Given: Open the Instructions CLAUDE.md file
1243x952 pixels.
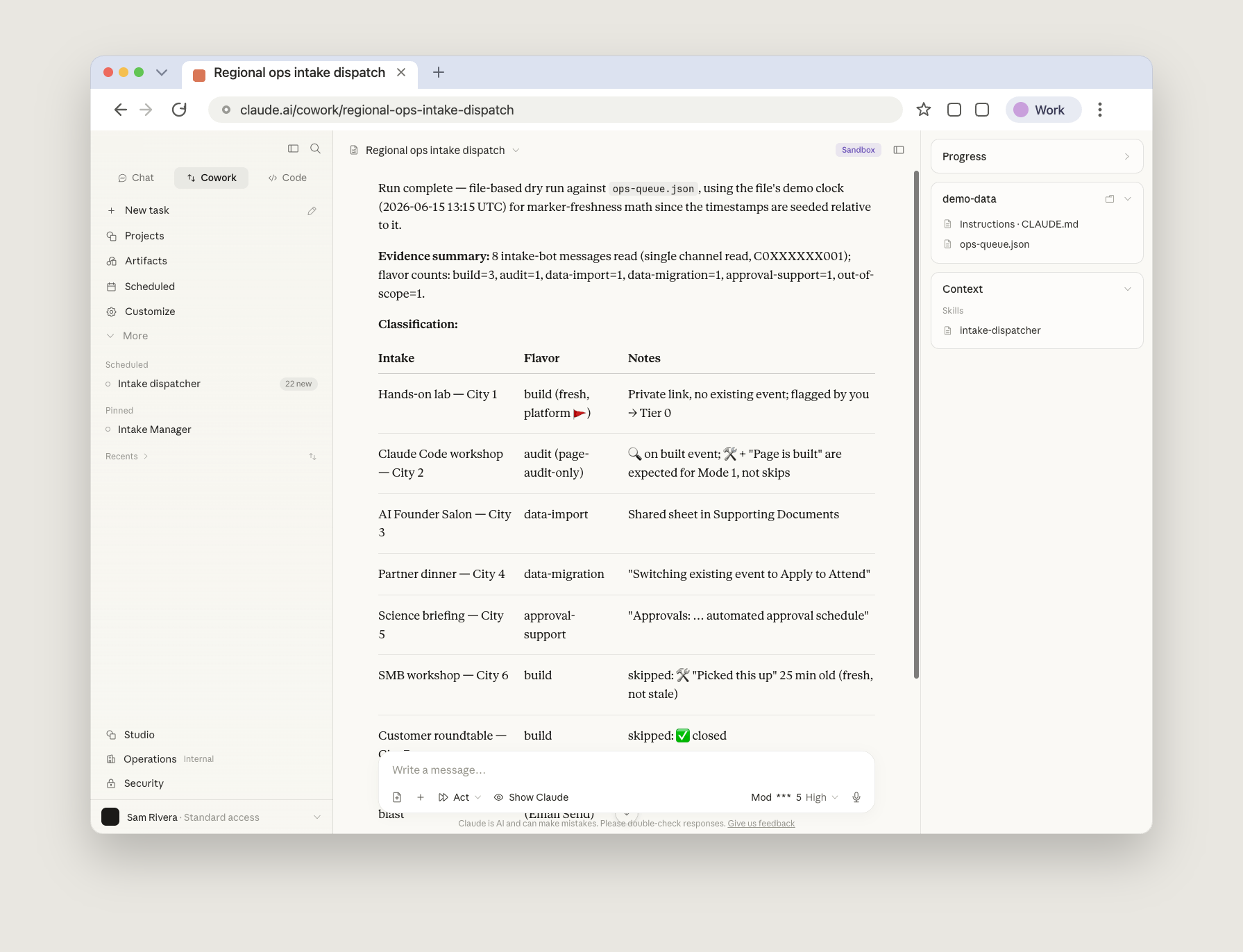Looking at the screenshot, I should (x=1019, y=224).
